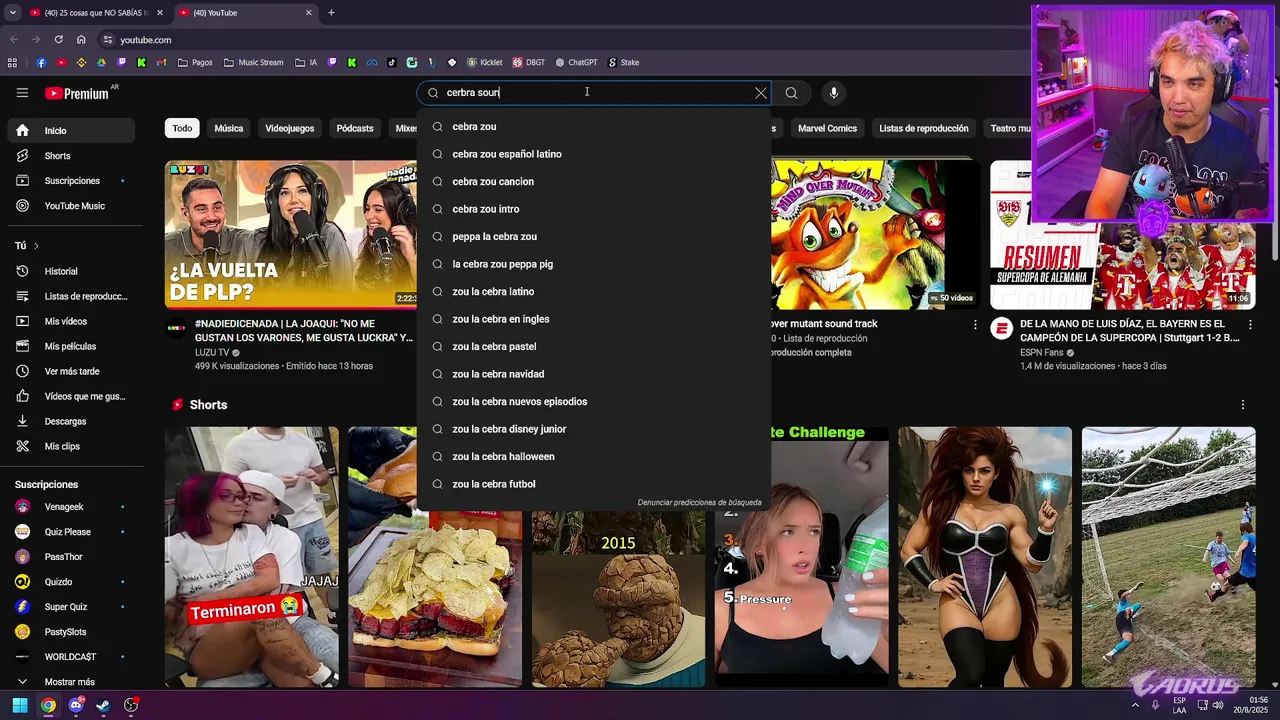This screenshot has height=720, width=1280.
Task: Open the Shorts shelf three-dot menu
Action: tap(1243, 405)
